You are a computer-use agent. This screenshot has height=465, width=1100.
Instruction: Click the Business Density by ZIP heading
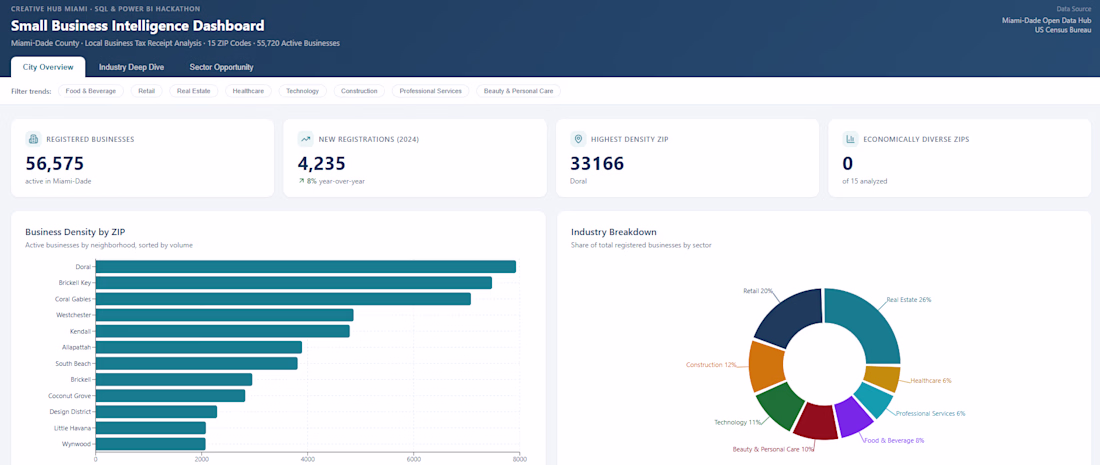(75, 231)
